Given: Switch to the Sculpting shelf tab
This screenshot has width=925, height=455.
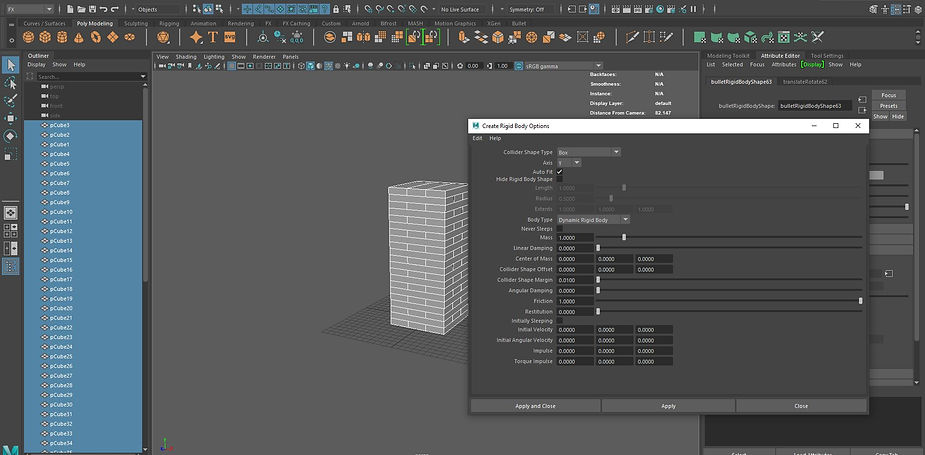Looking at the screenshot, I should coord(136,24).
